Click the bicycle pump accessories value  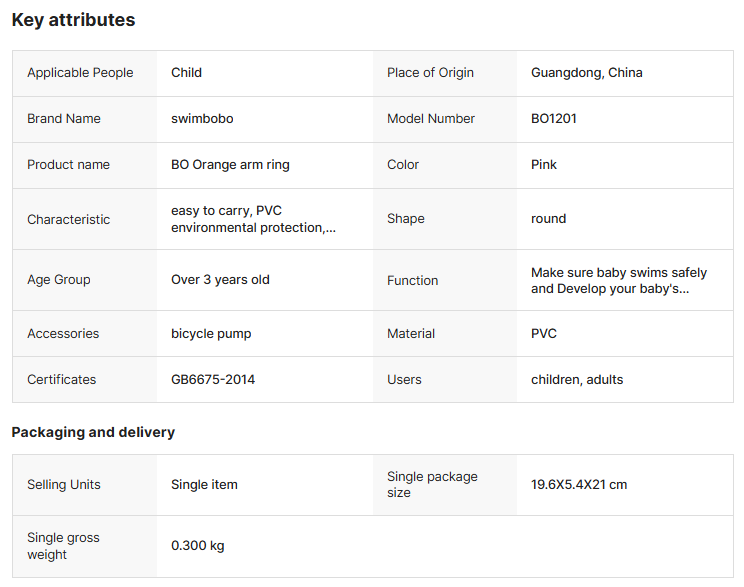click(211, 334)
